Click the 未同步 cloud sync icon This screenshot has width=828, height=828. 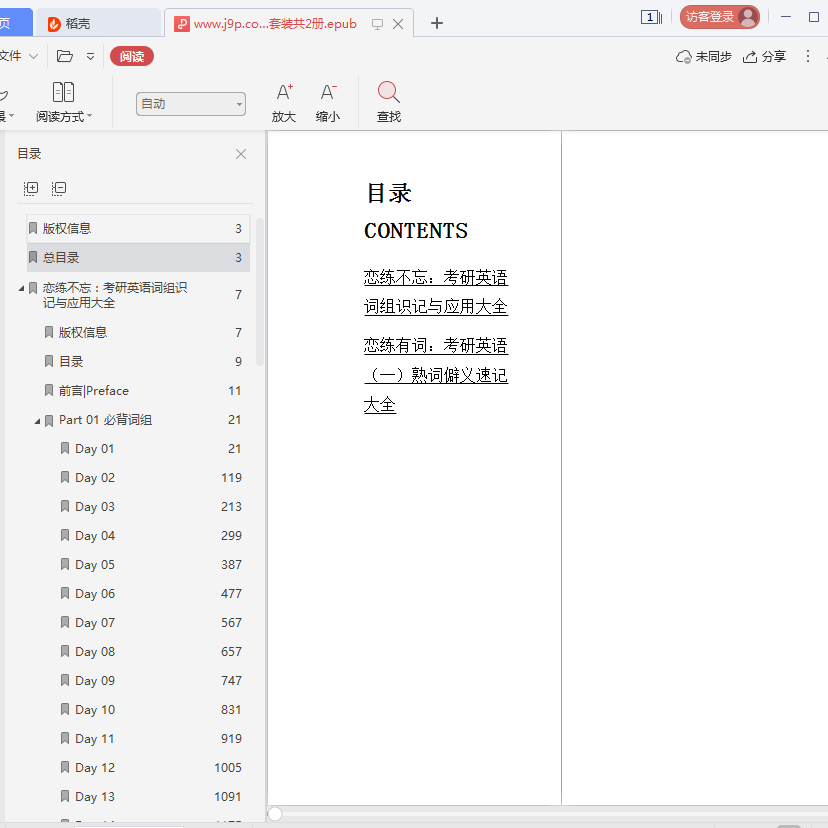[684, 57]
